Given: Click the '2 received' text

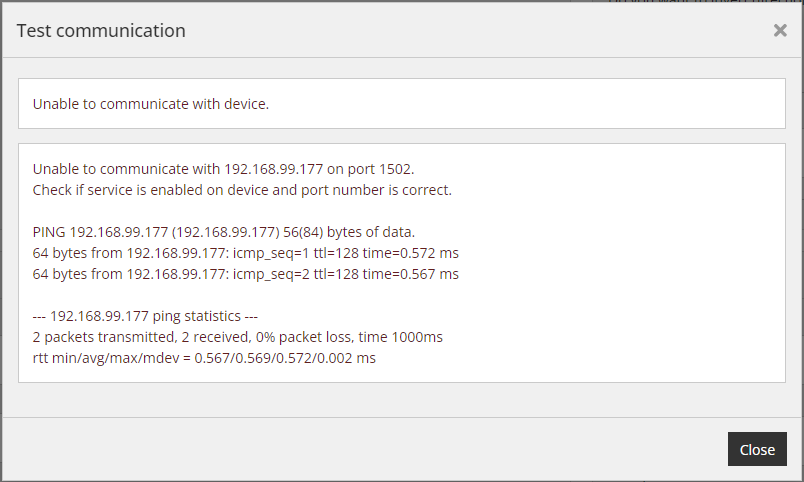Looking at the screenshot, I should 215,337.
